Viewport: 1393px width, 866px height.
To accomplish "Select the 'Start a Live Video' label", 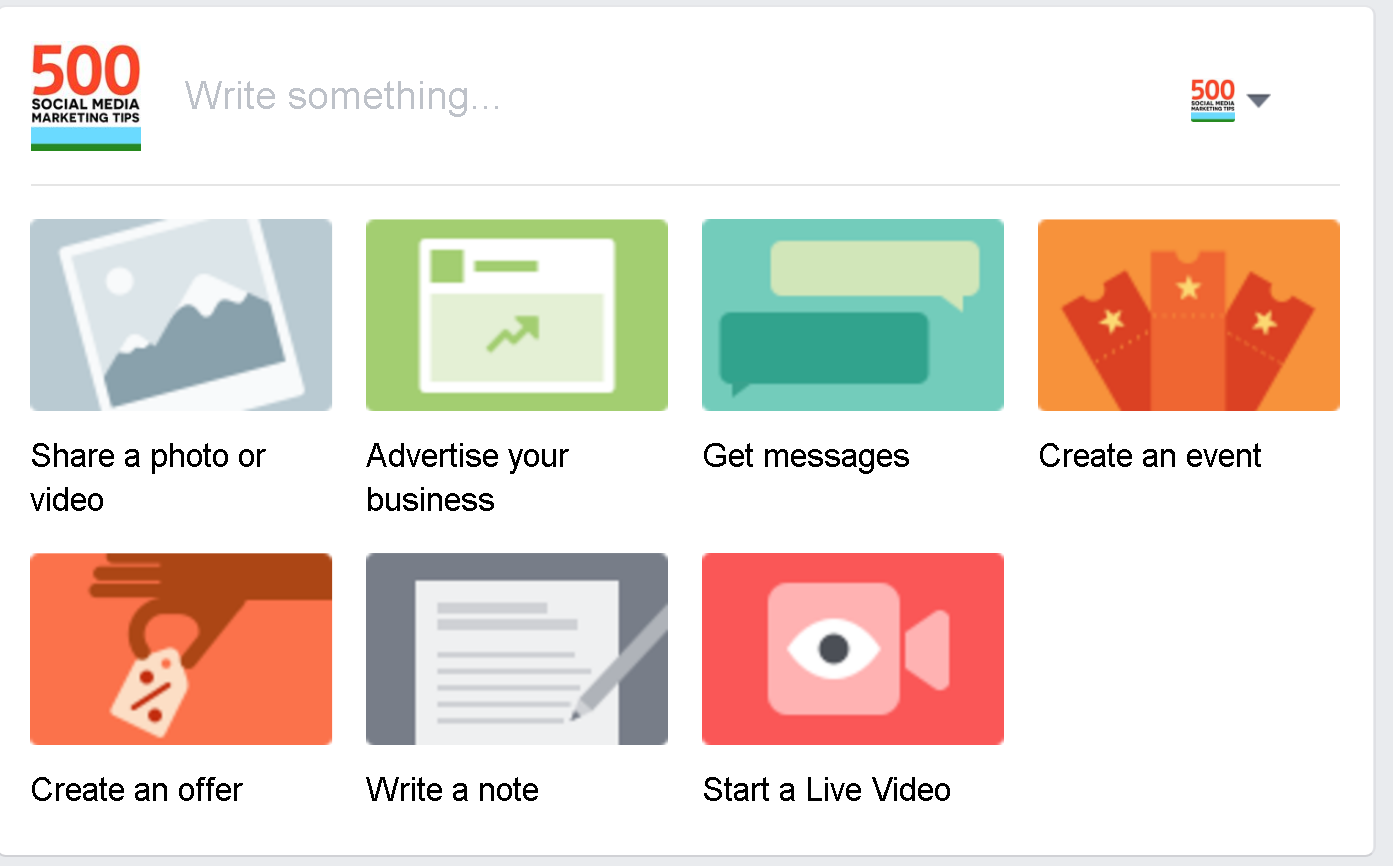I will coord(827,790).
